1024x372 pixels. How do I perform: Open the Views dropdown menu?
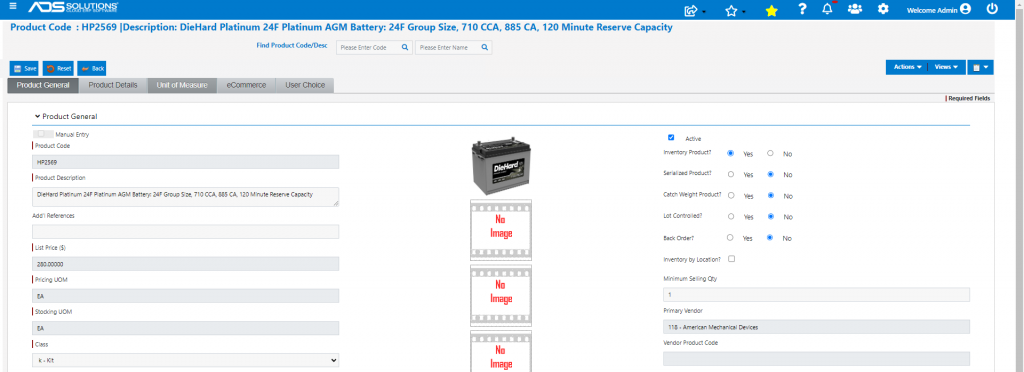click(946, 67)
